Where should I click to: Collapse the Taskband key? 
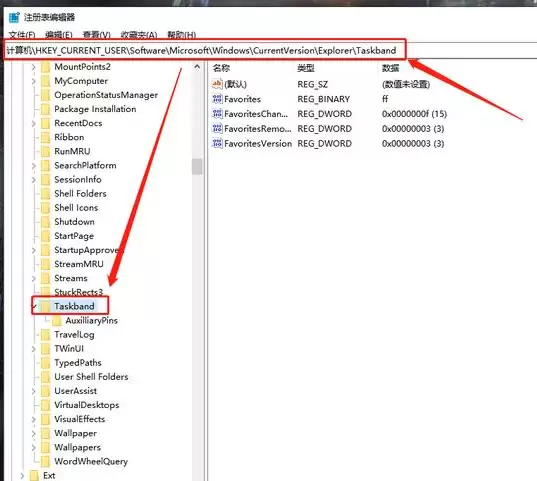(x=34, y=306)
